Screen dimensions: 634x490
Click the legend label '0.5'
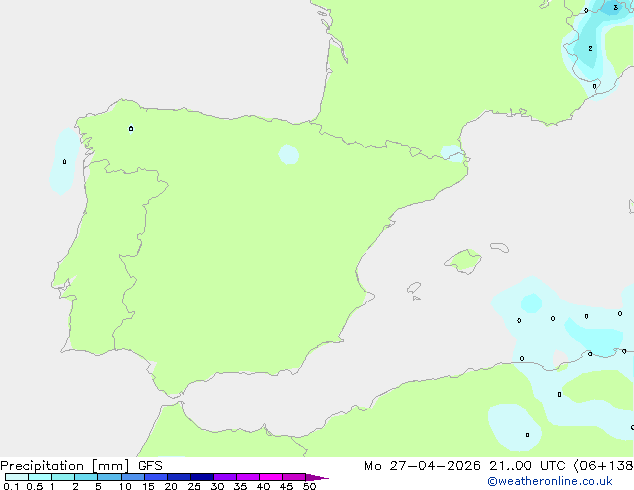35,486
